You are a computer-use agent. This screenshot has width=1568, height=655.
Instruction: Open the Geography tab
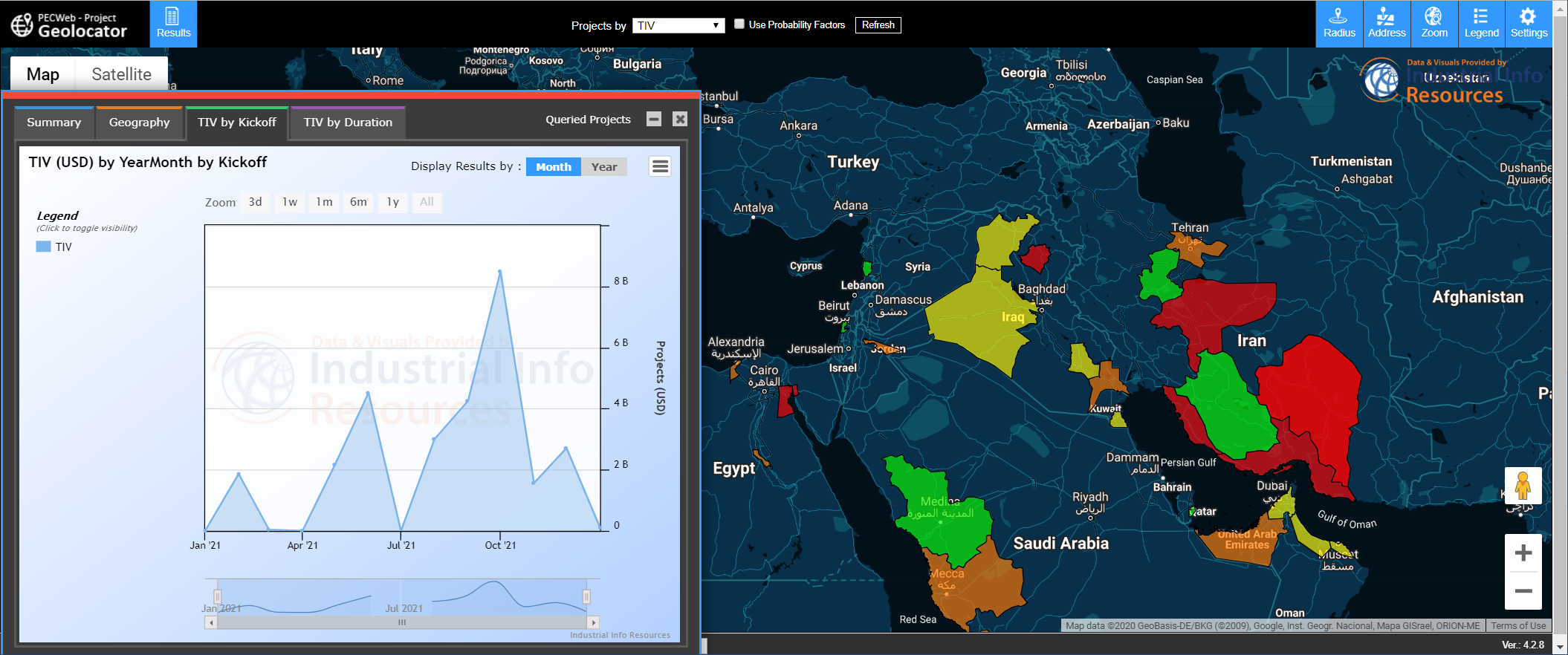click(x=139, y=123)
